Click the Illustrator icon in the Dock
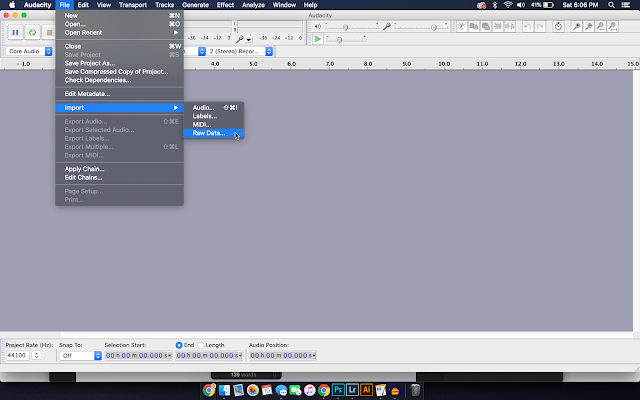This screenshot has width=640, height=400. 367,390
